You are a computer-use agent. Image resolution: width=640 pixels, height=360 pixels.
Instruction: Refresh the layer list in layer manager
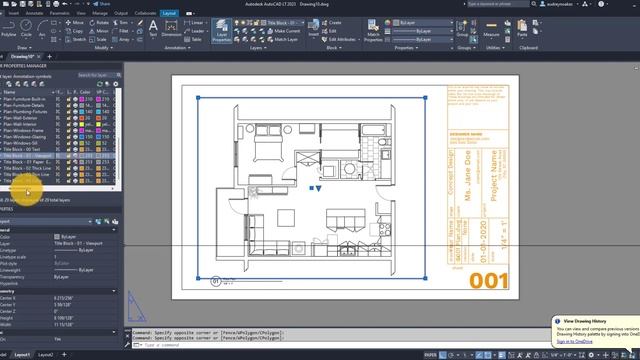[x=100, y=84]
